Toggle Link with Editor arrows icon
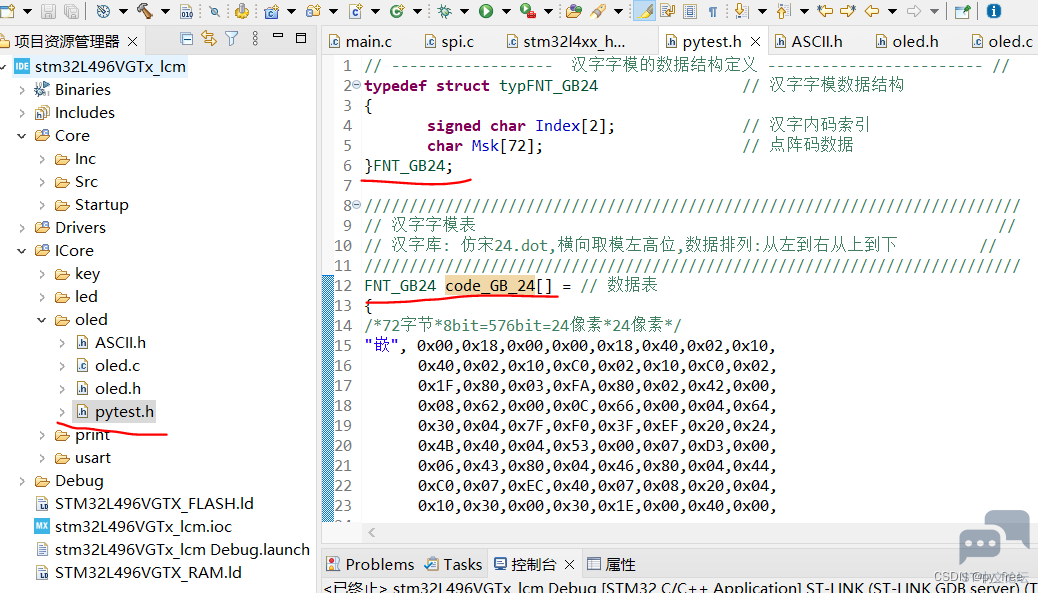This screenshot has height=593, width=1038. [x=209, y=39]
